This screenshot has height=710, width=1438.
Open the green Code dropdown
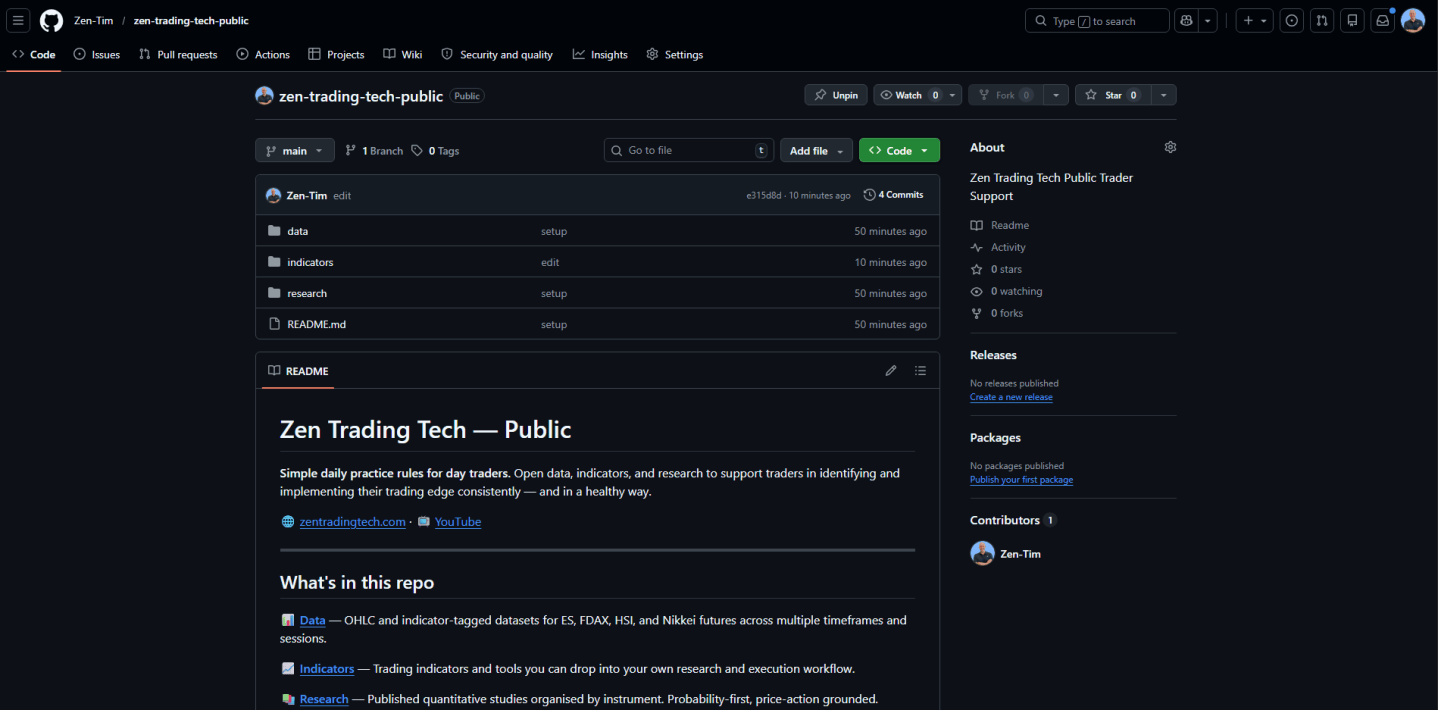point(899,150)
